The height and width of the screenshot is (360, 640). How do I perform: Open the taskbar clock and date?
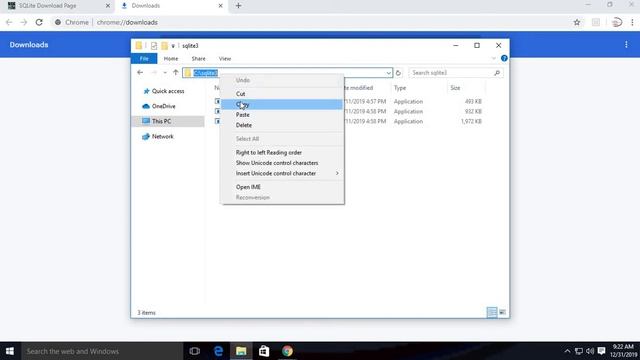[x=624, y=351]
